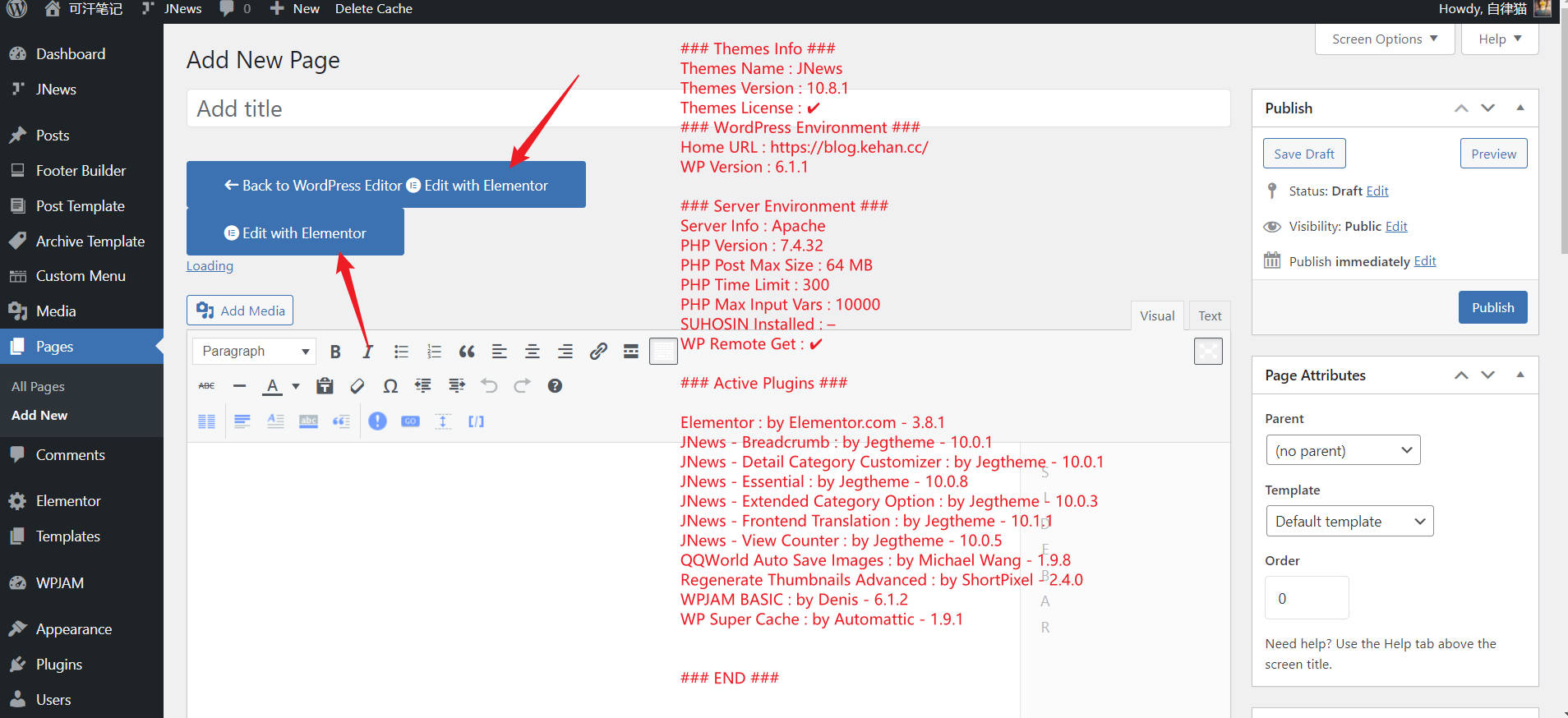
Task: Expand the Screen Options panel
Action: 1384,39
